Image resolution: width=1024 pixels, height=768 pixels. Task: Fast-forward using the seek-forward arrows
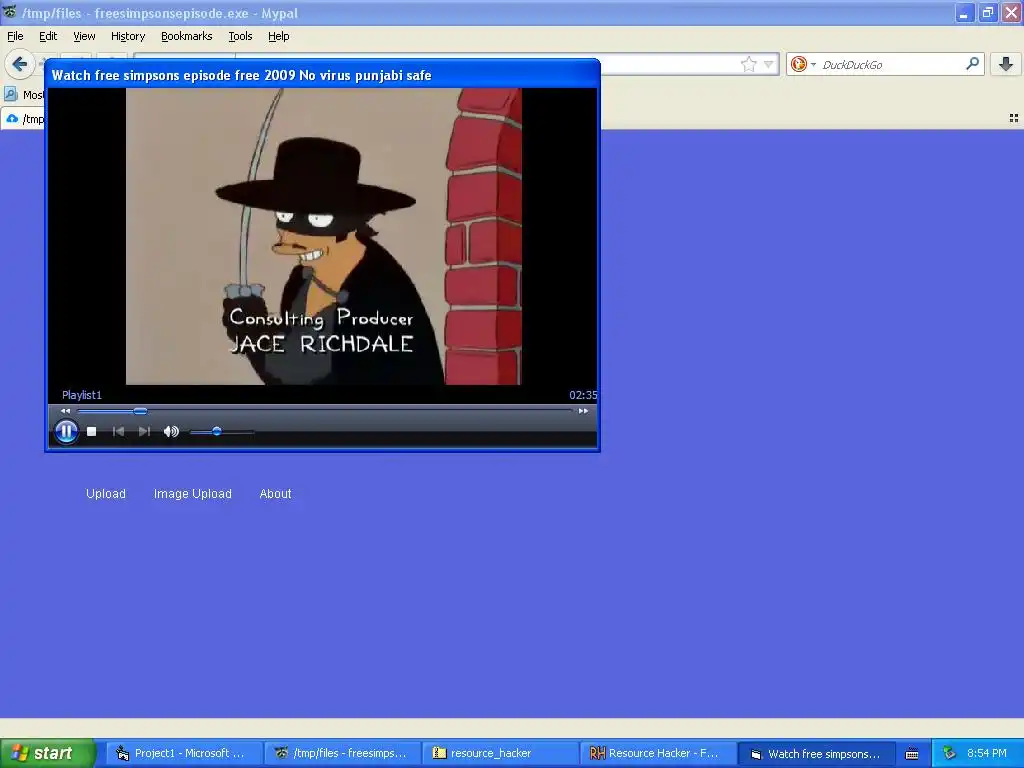tap(583, 411)
